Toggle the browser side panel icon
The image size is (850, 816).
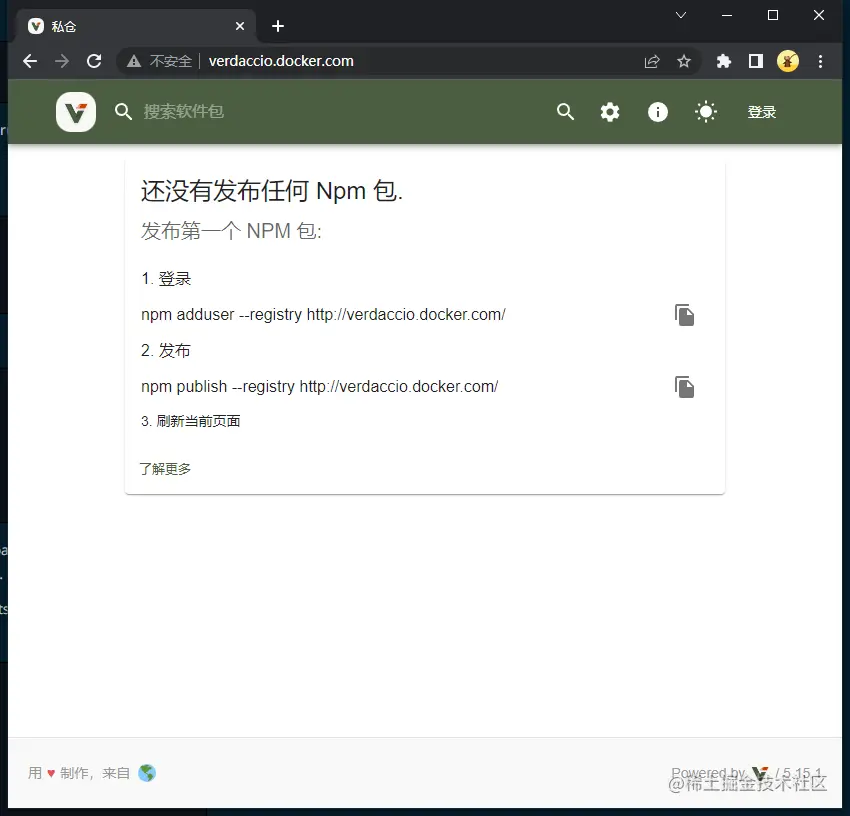(x=756, y=61)
